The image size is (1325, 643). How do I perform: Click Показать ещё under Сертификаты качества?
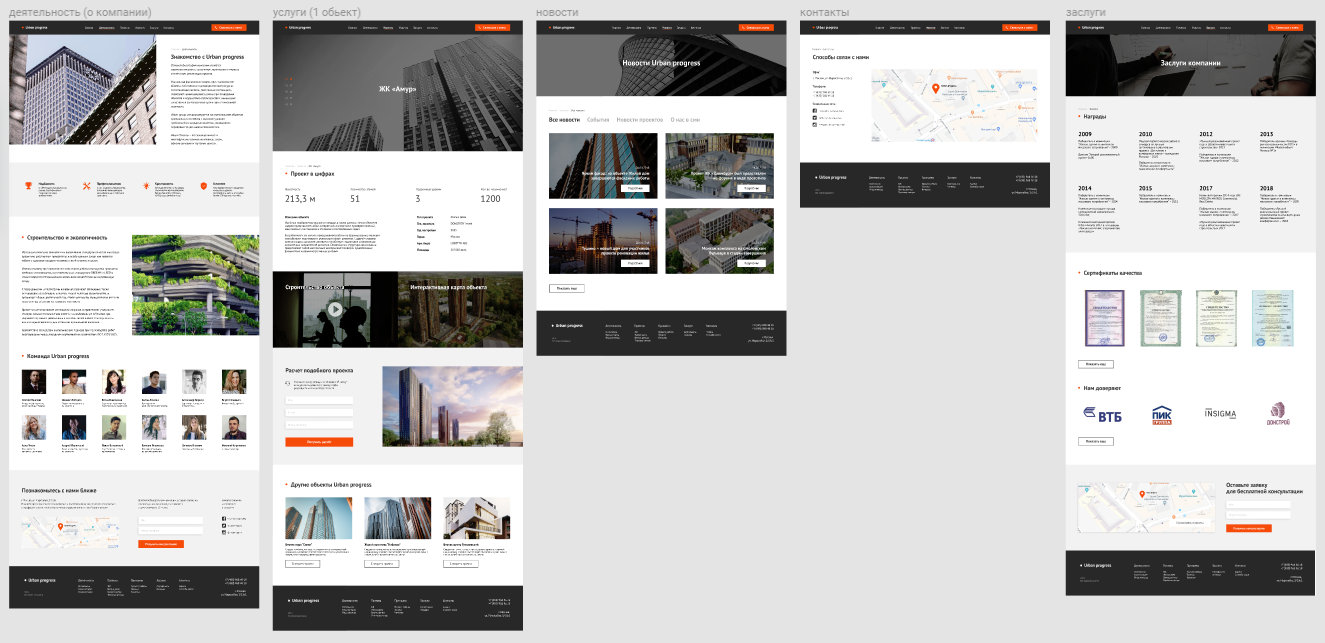1096,364
